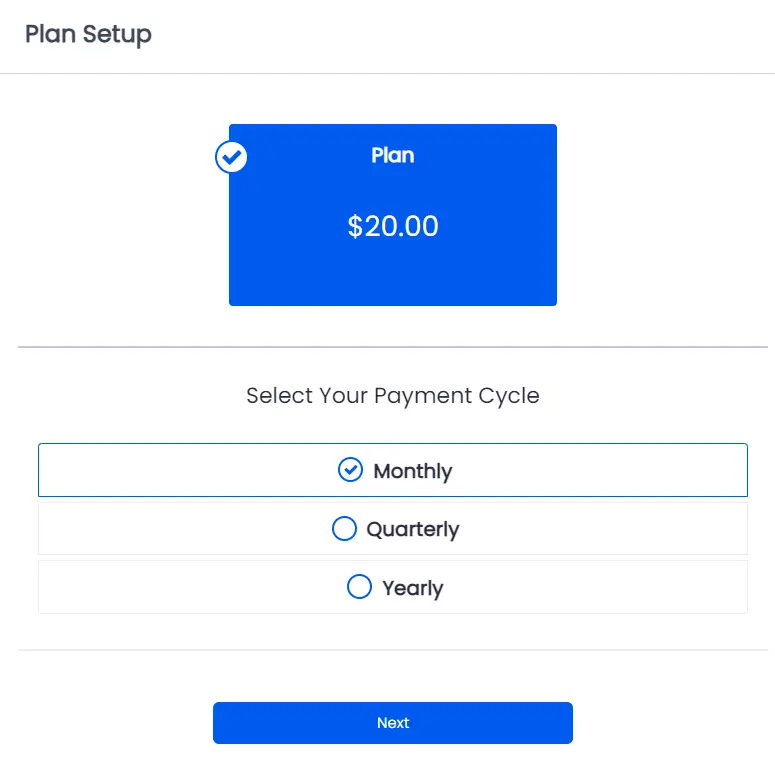The height and width of the screenshot is (766, 775).
Task: Select the outlined Monthly payment cycle row
Action: 393,470
